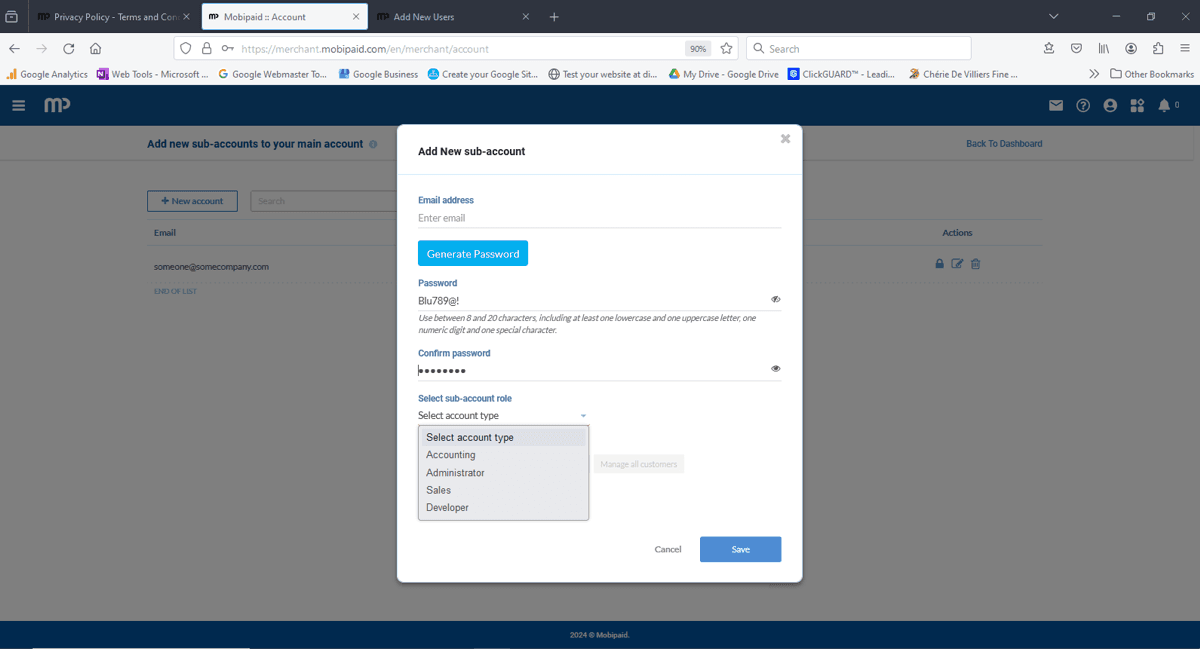The width and height of the screenshot is (1200, 649).
Task: Click the Generate Password button
Action: coord(473,254)
